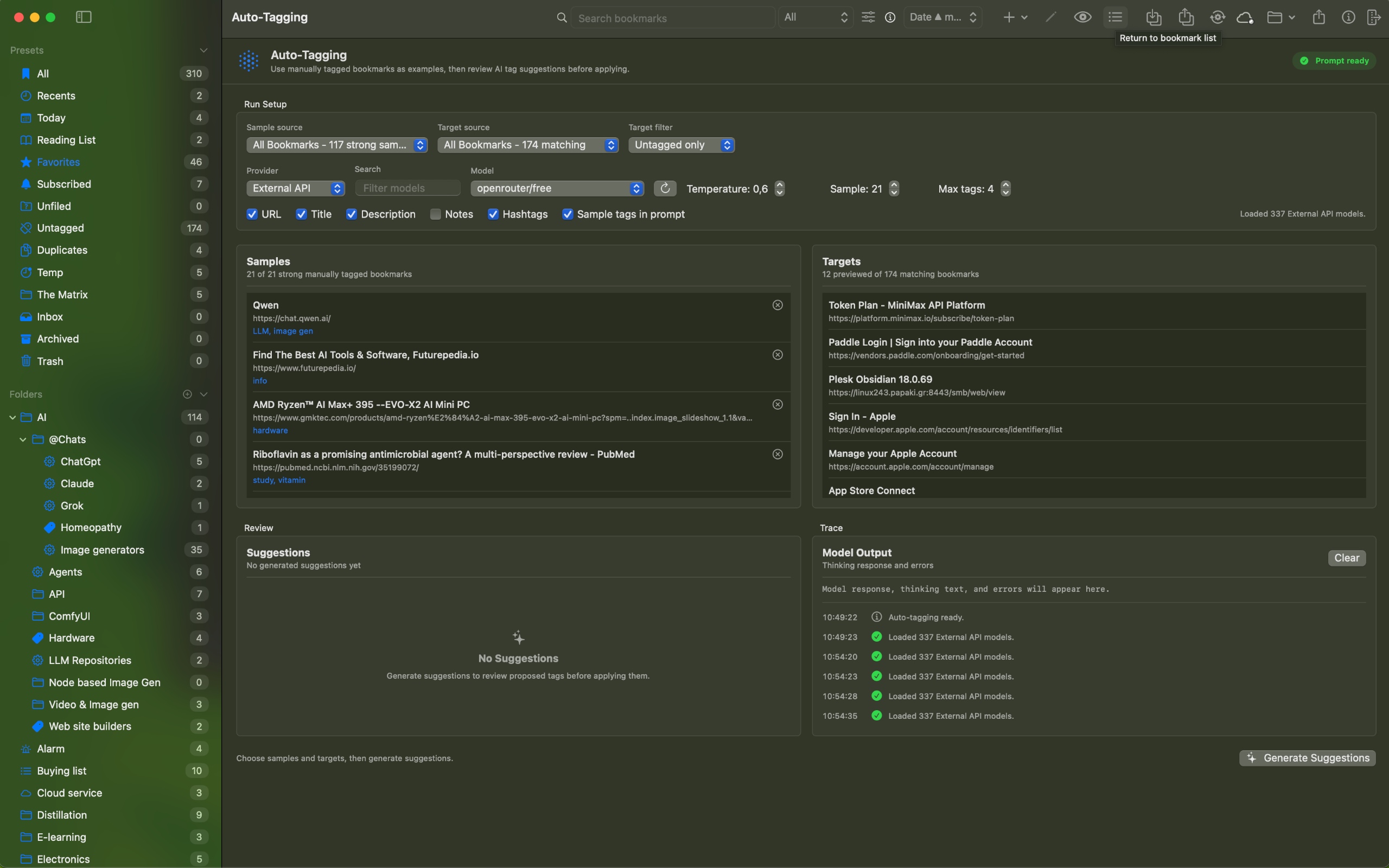Open the All search scope dropdown

coord(815,17)
